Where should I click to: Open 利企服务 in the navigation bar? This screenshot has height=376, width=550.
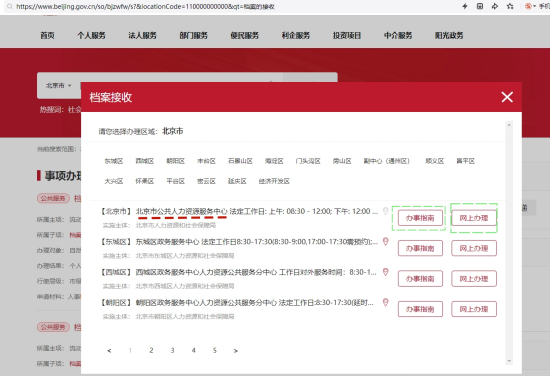296,35
